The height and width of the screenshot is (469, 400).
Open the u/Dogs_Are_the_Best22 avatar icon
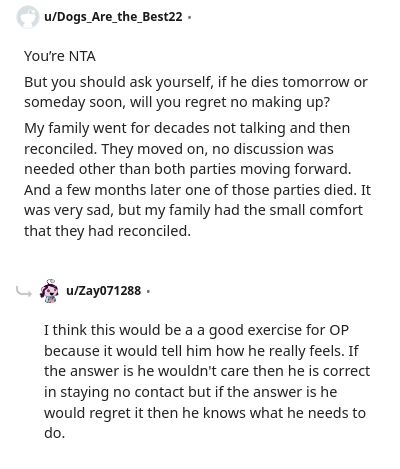coord(28,17)
